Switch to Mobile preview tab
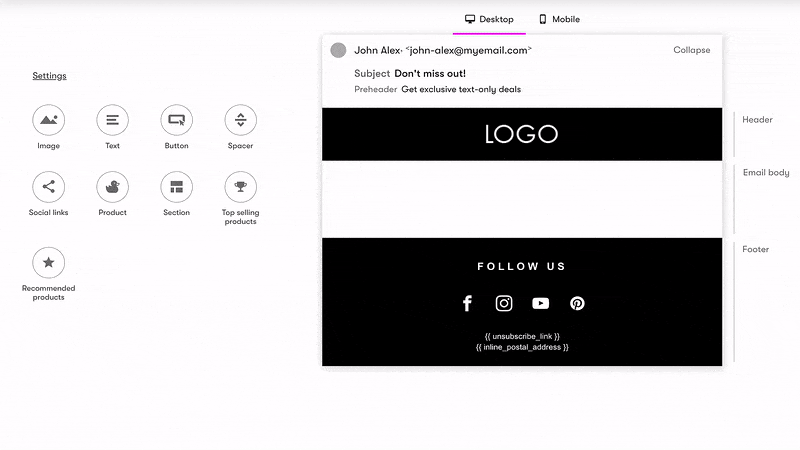Image resolution: width=800 pixels, height=450 pixels. (x=559, y=19)
